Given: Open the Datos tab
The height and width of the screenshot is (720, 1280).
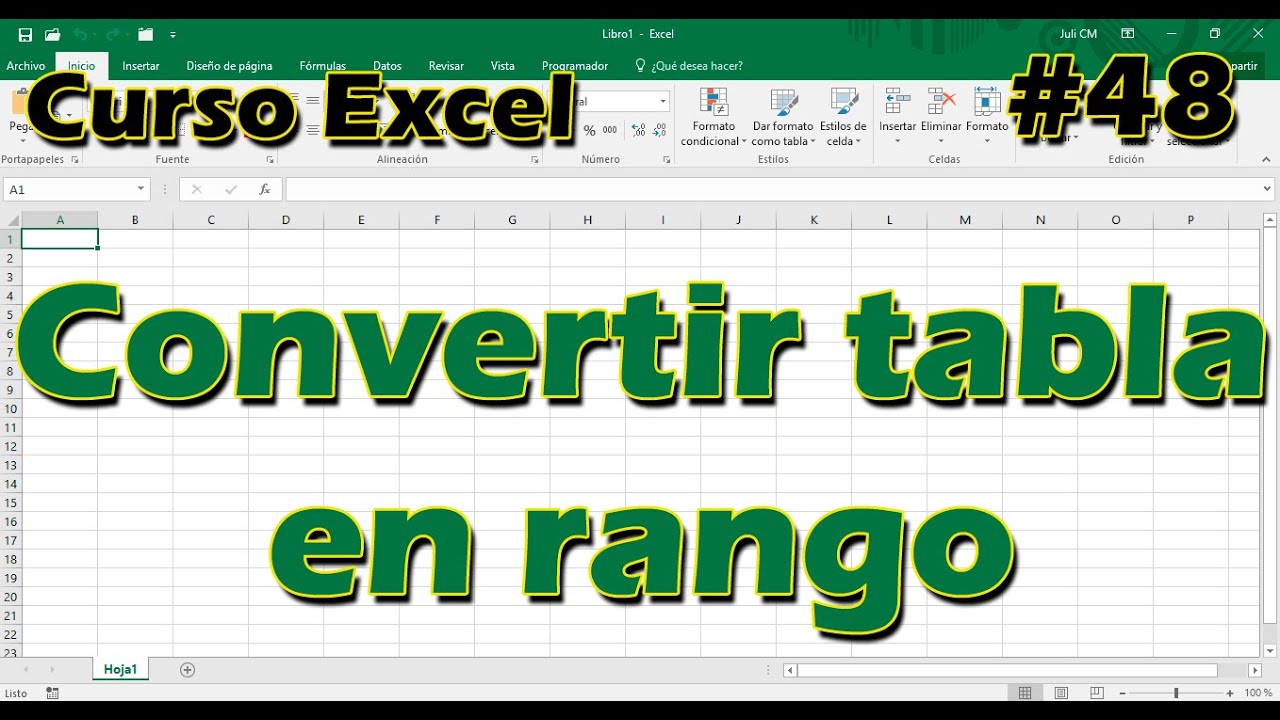Looking at the screenshot, I should 387,66.
